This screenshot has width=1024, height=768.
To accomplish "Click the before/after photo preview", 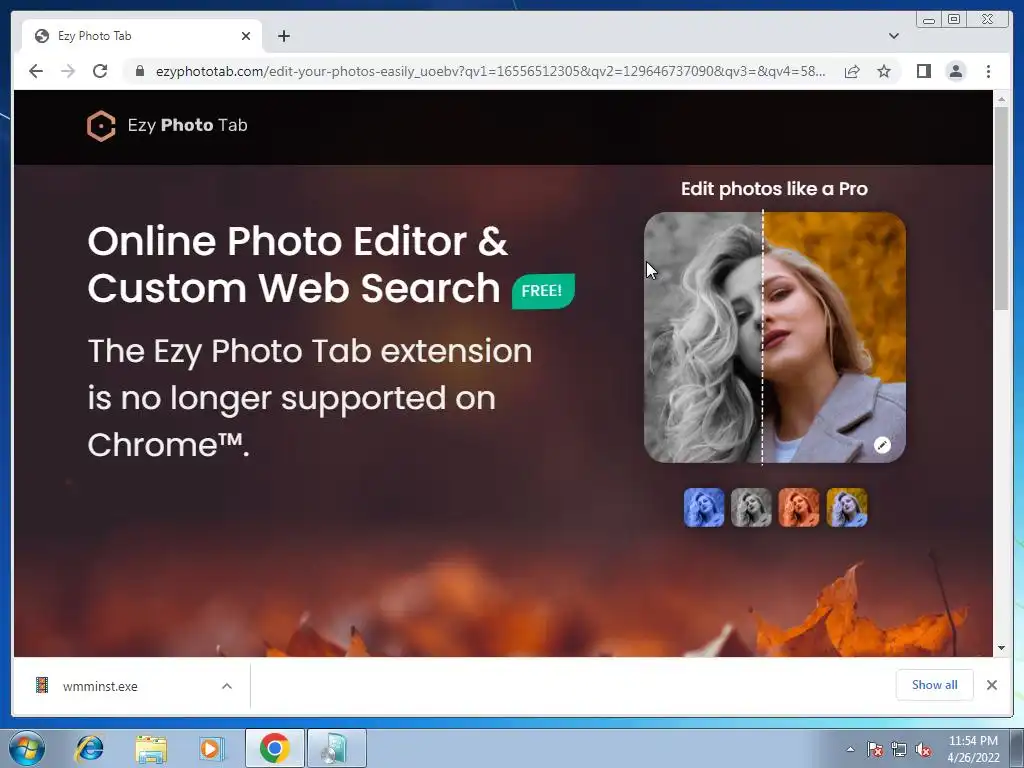I will pos(775,337).
